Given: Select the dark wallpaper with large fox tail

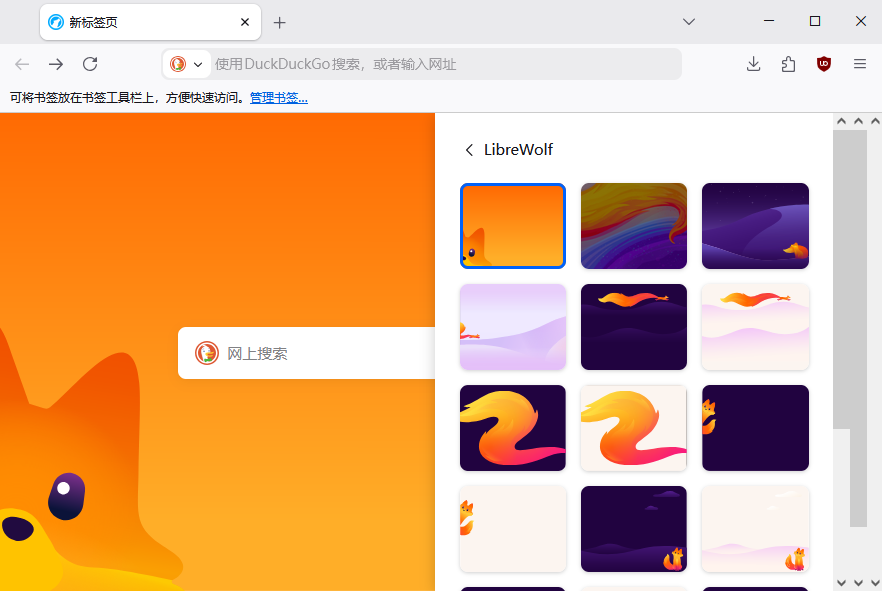Looking at the screenshot, I should pos(512,428).
